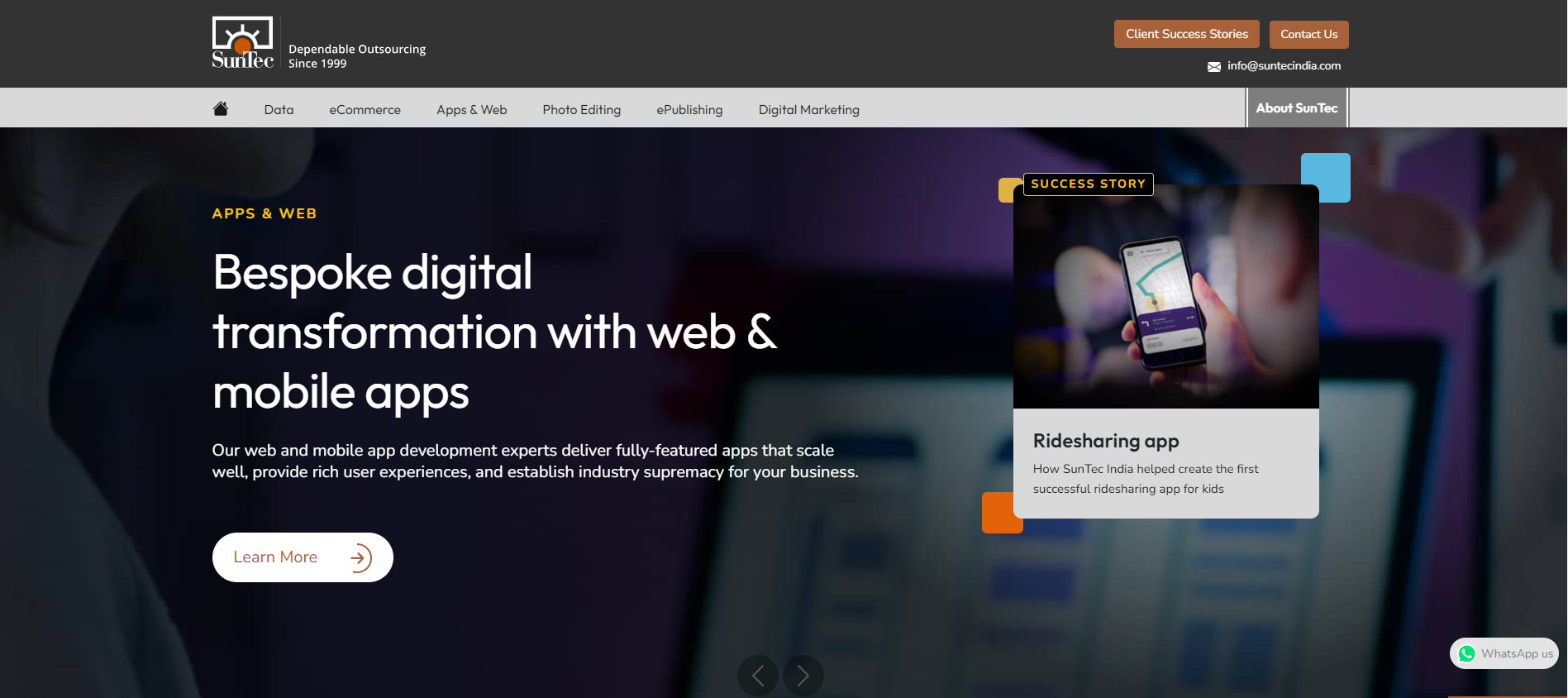Open the About SunTec tab
The height and width of the screenshot is (698, 1568).
pos(1296,108)
